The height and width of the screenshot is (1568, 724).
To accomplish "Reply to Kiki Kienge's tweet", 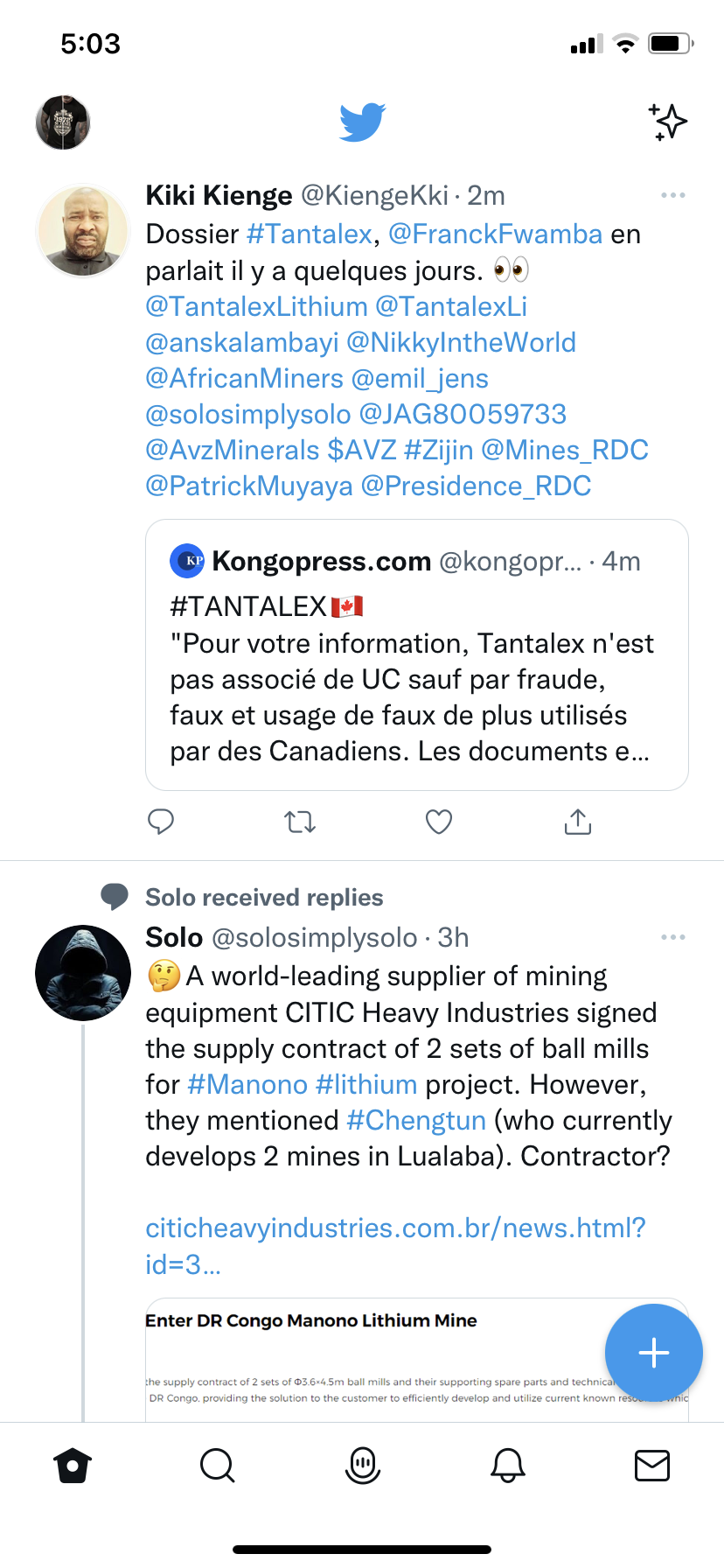I will [161, 822].
